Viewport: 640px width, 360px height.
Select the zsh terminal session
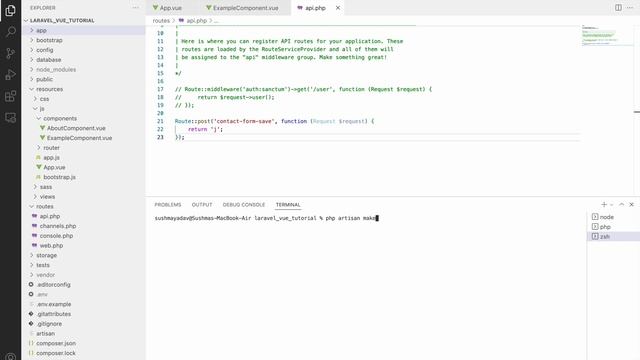613,236
